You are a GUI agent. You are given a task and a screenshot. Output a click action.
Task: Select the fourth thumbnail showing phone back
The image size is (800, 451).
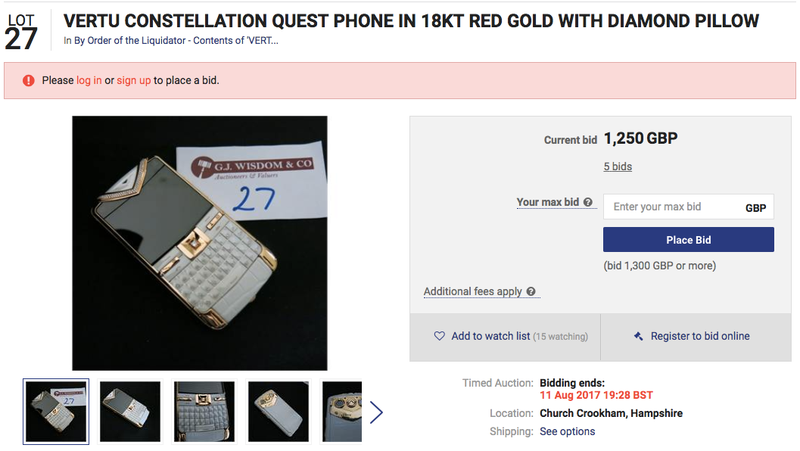[278, 411]
